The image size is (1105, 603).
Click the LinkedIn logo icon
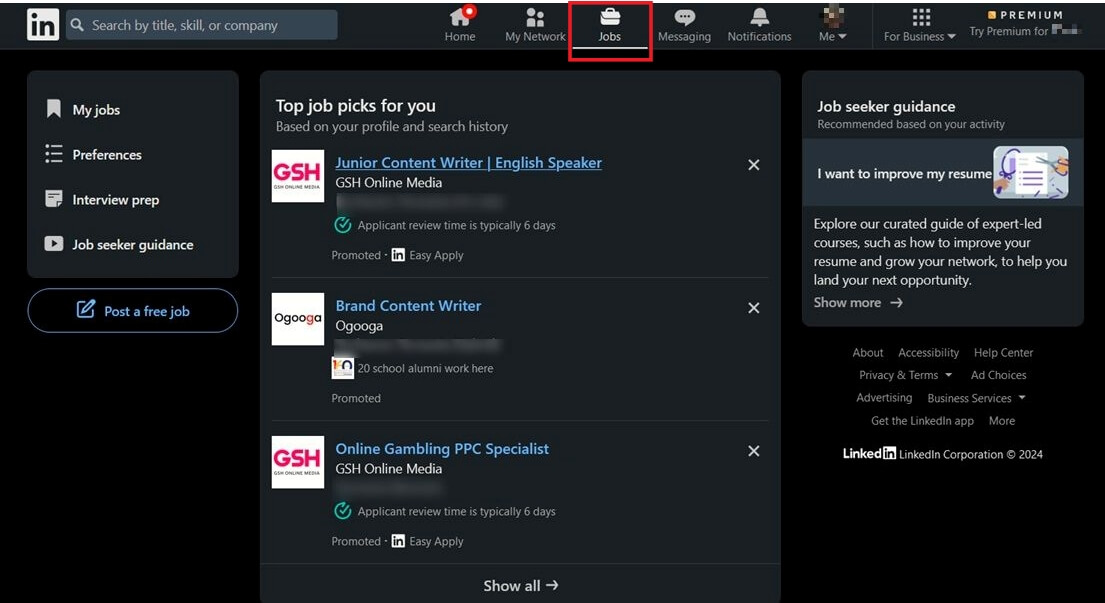pos(43,25)
